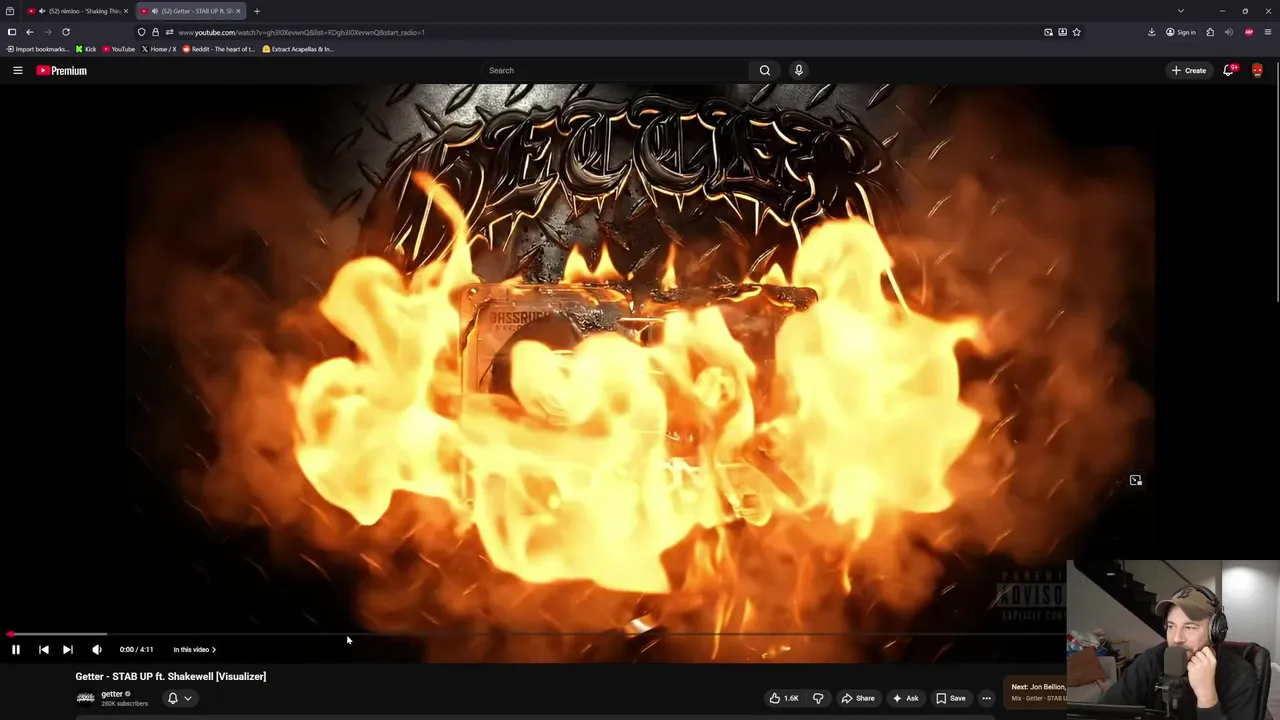The image size is (1280, 720).
Task: Go to YouTube Premium home logo
Action: (62, 70)
